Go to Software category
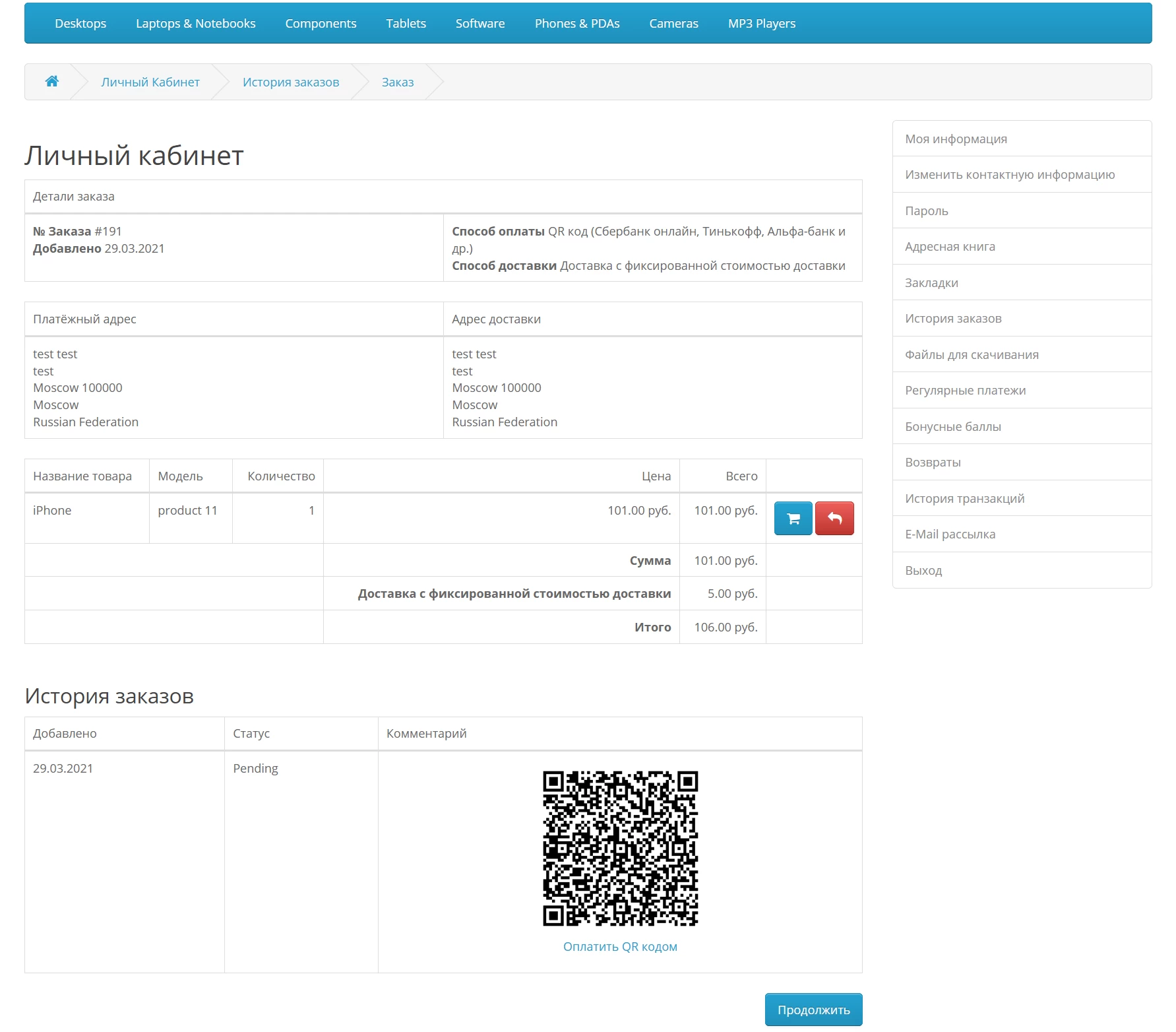 pyautogui.click(x=480, y=24)
